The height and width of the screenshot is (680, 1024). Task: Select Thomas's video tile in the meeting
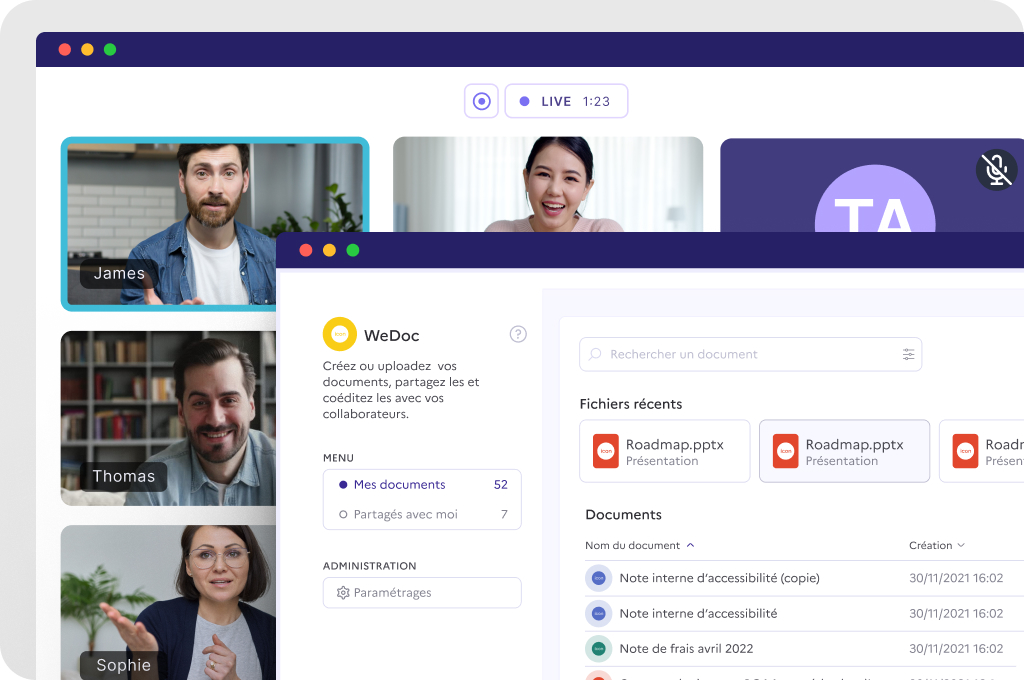(x=168, y=418)
